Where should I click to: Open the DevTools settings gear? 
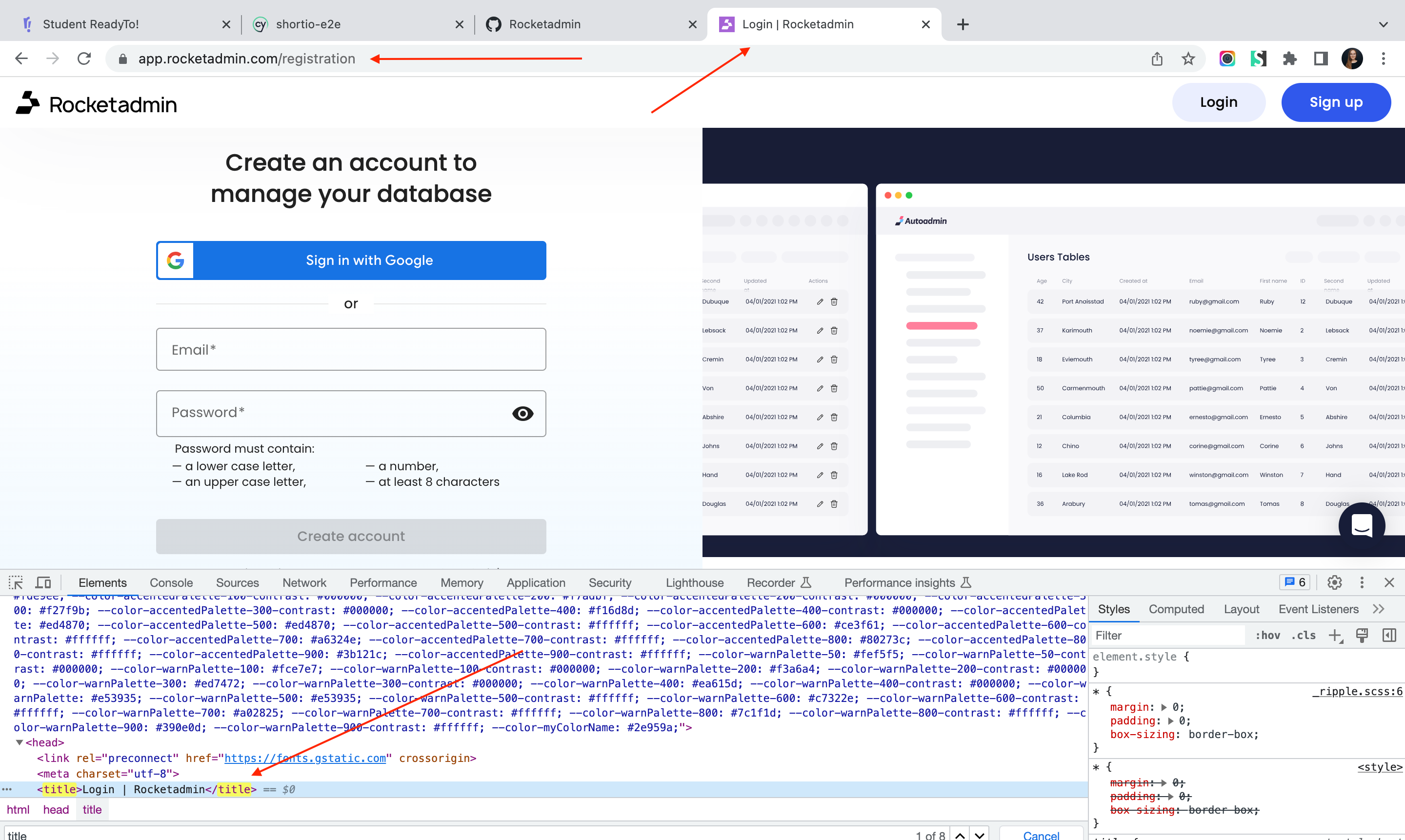coord(1334,582)
